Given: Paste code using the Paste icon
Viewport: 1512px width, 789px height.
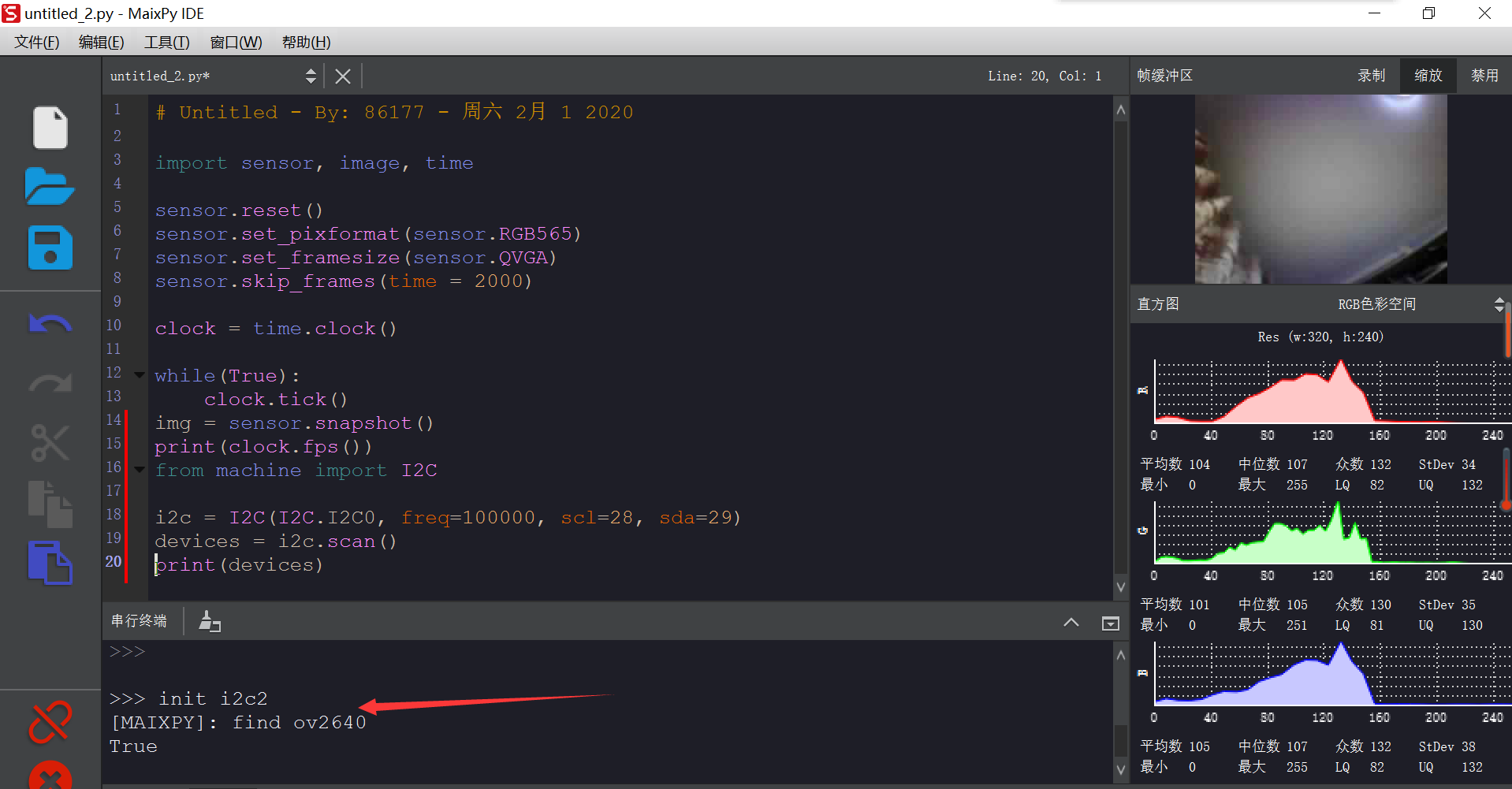Looking at the screenshot, I should coord(50,563).
